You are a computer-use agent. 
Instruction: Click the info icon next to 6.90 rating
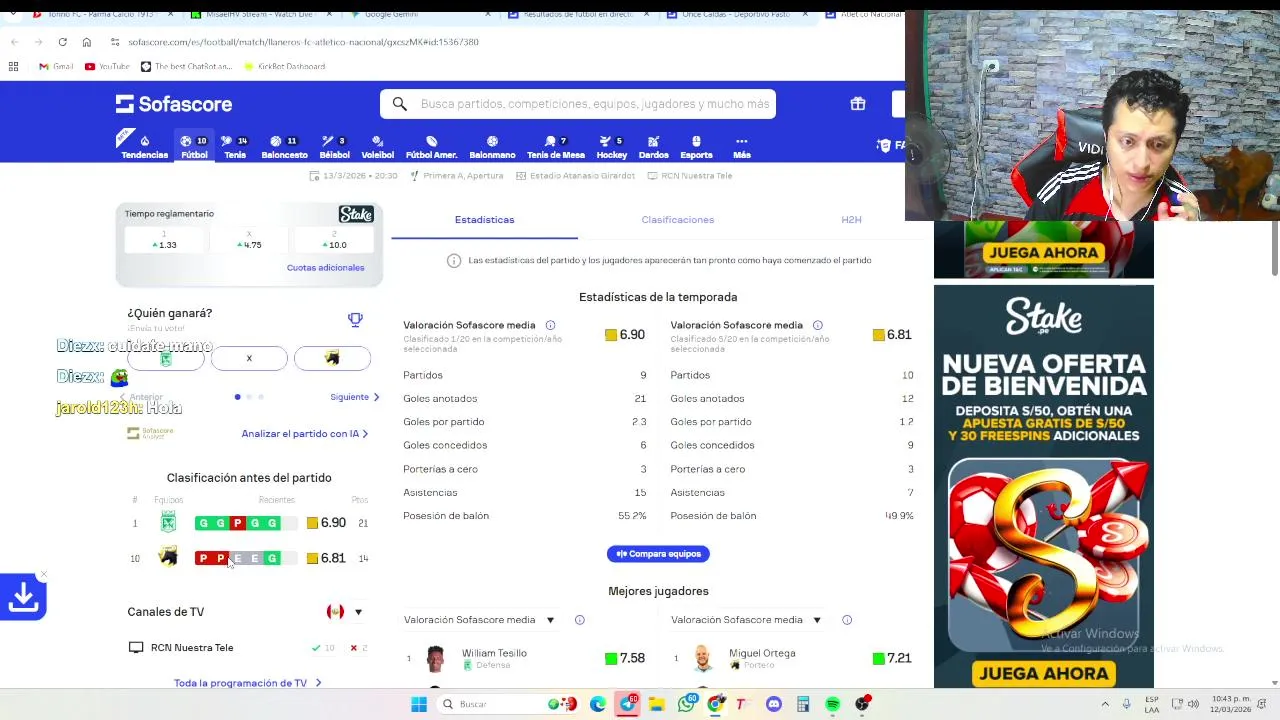pos(550,325)
